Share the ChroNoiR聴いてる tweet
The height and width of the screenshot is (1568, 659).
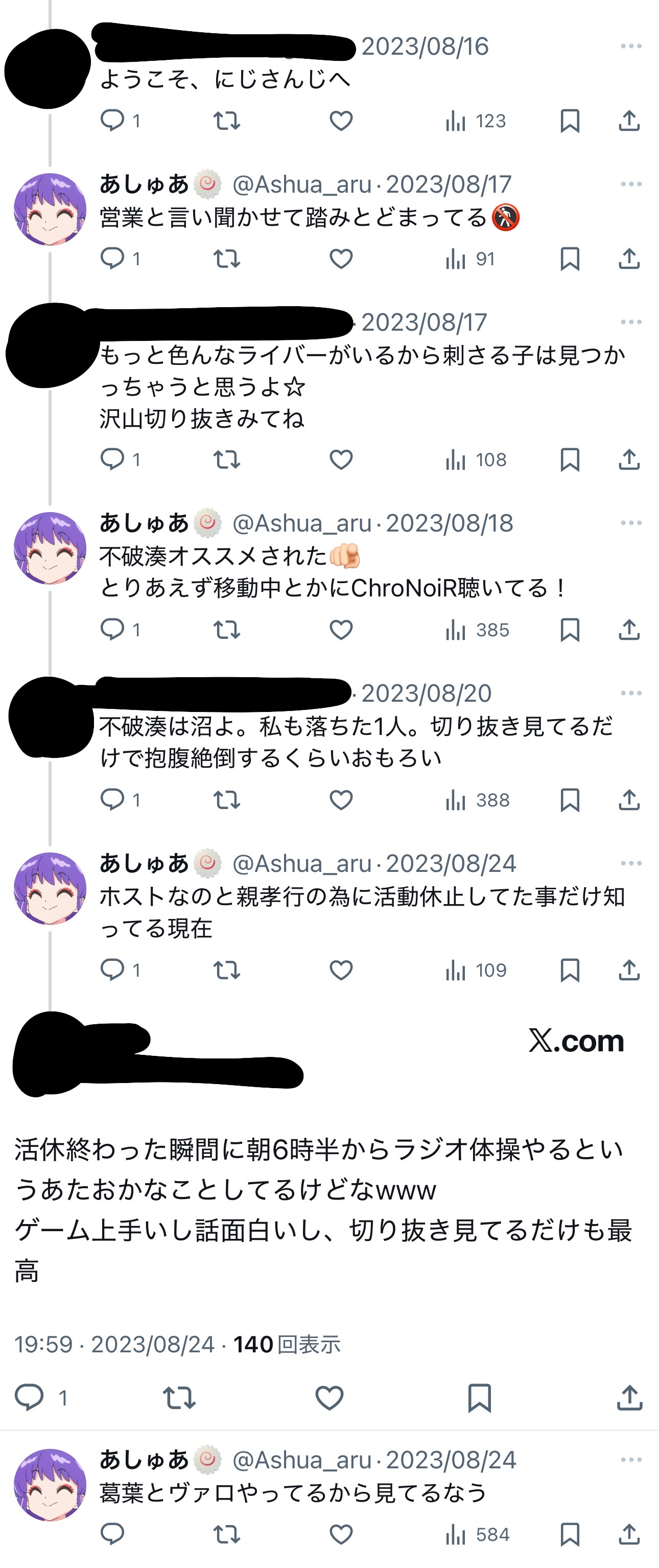coord(629,629)
